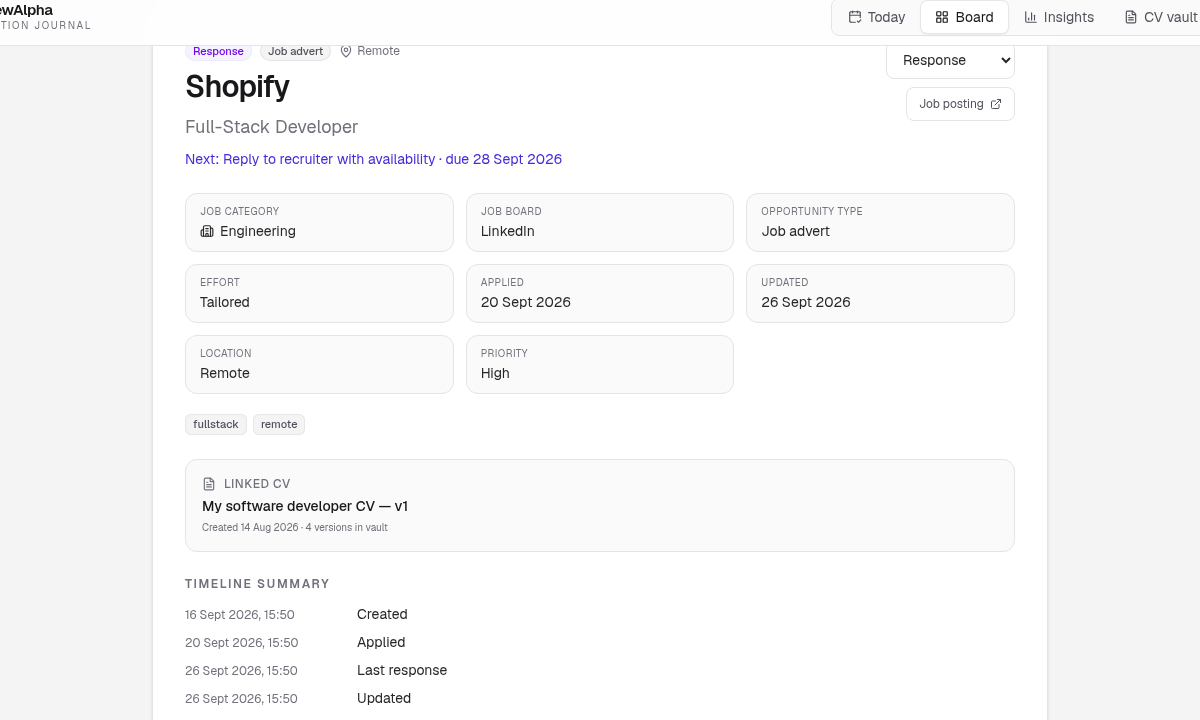Click the Job Board LinkedIn card
The height and width of the screenshot is (720, 1200).
(600, 222)
